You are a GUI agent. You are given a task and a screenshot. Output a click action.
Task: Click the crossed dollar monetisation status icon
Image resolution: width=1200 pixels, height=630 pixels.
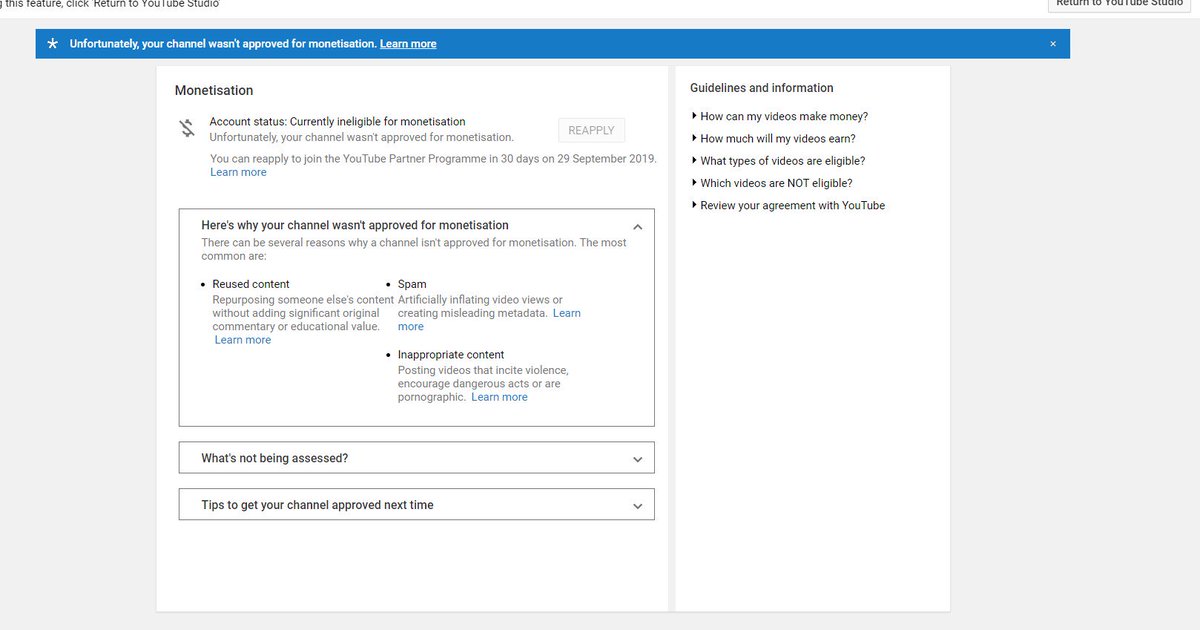[x=187, y=128]
